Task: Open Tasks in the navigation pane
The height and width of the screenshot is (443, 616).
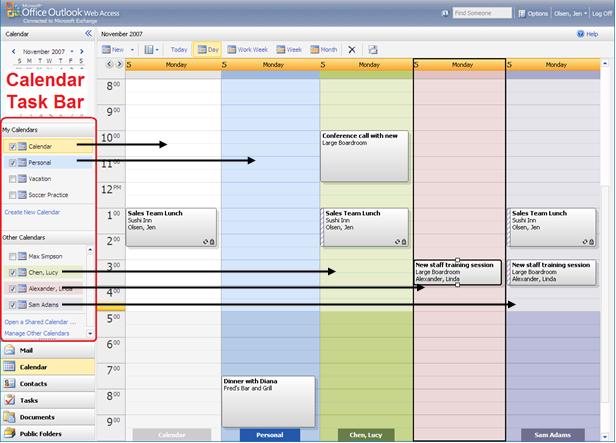Action: click(x=48, y=400)
